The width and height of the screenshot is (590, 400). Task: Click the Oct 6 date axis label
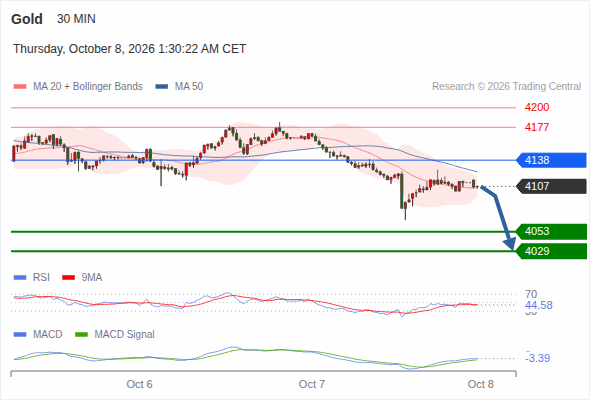click(140, 384)
